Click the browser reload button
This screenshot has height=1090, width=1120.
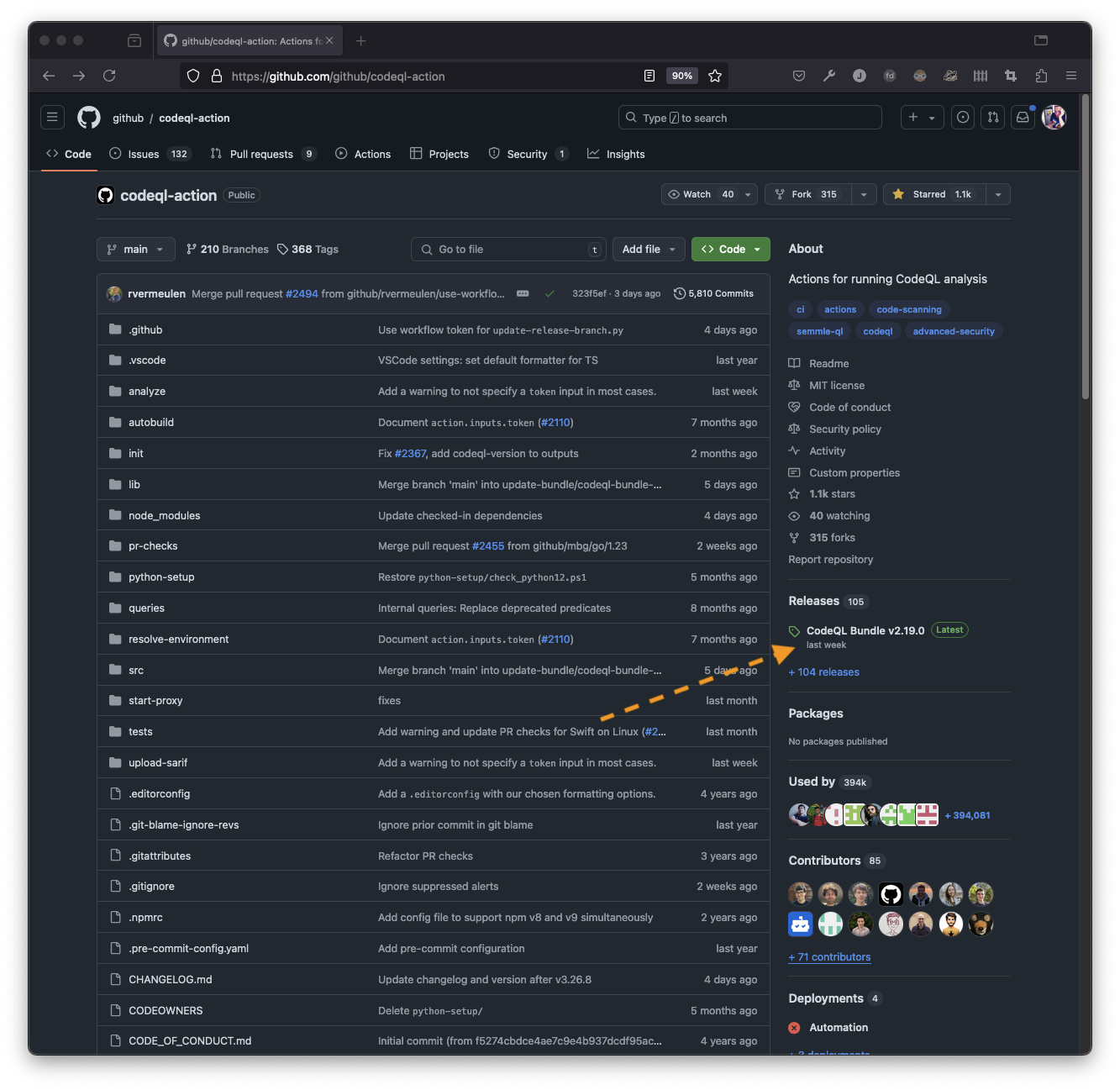click(x=109, y=76)
